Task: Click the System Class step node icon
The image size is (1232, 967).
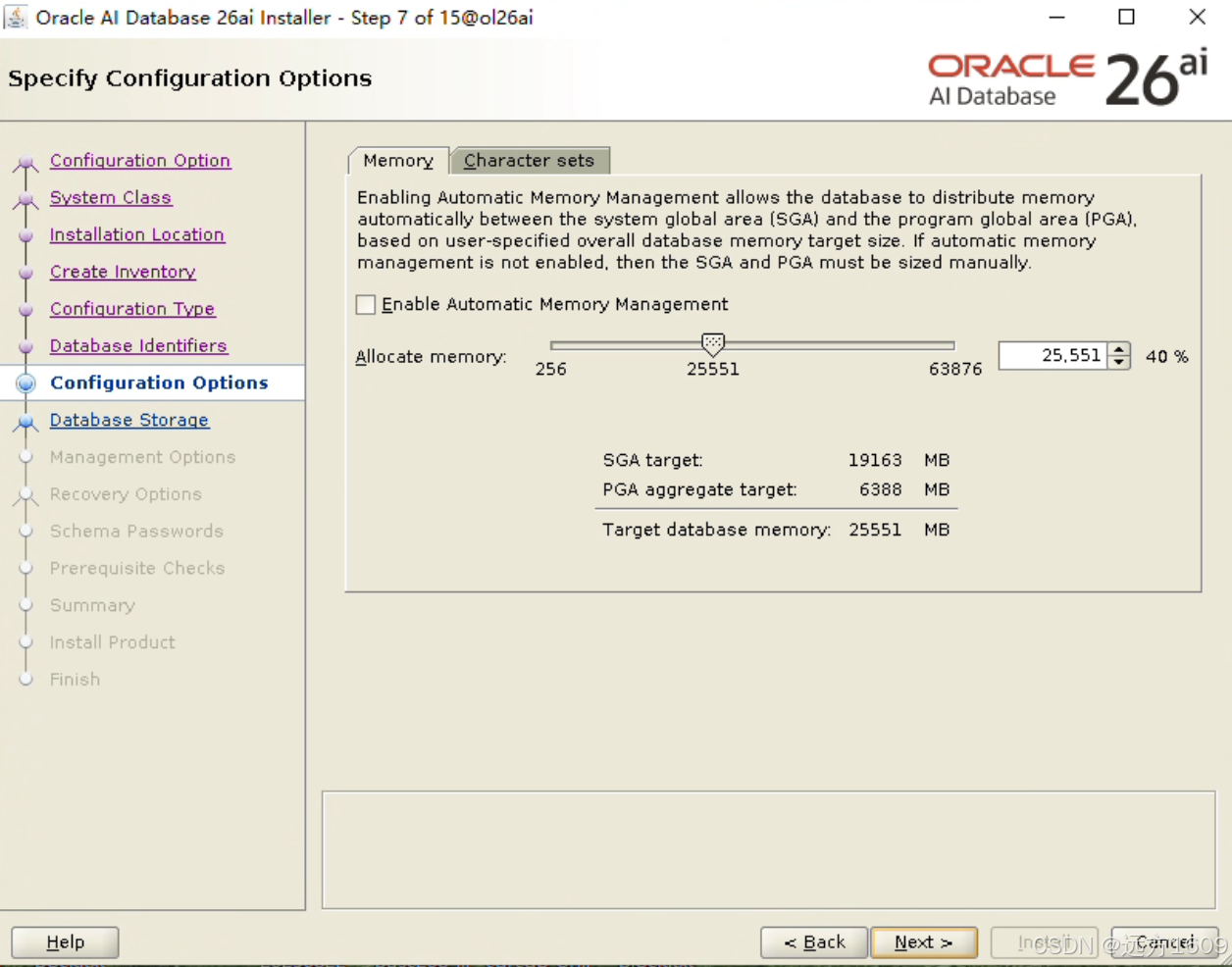Action: (x=26, y=199)
